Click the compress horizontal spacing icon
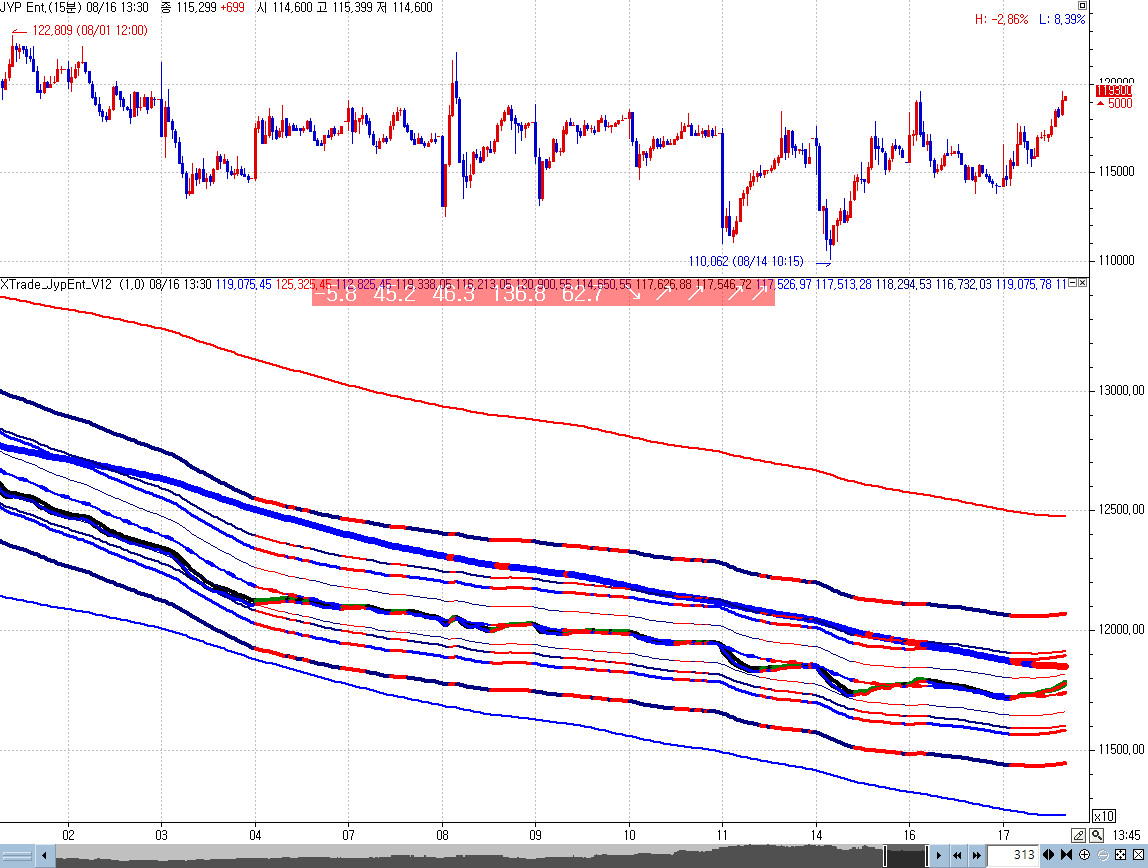This screenshot has width=1148, height=868. (x=1066, y=855)
